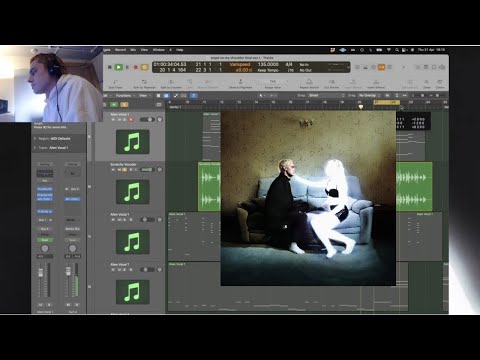Click the Stereo Out slot on the right channel strip

pyautogui.click(x=72, y=229)
